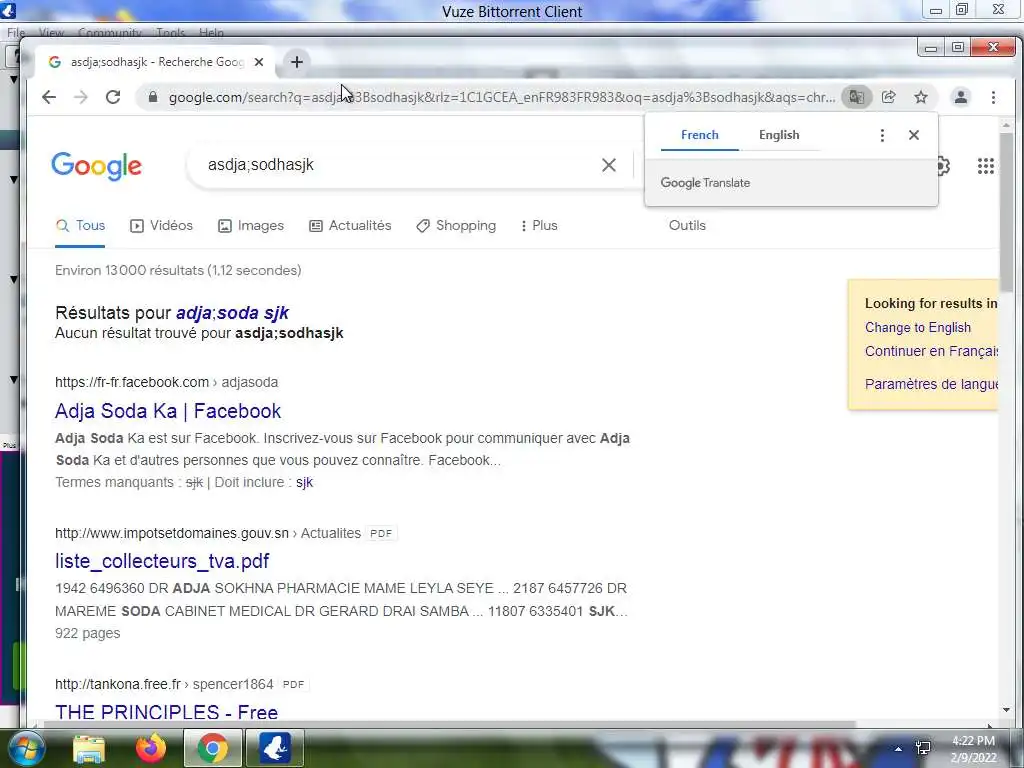This screenshot has width=1024, height=768.
Task: Click the taskbar clock showing 4:22 PM
Action: (973, 749)
